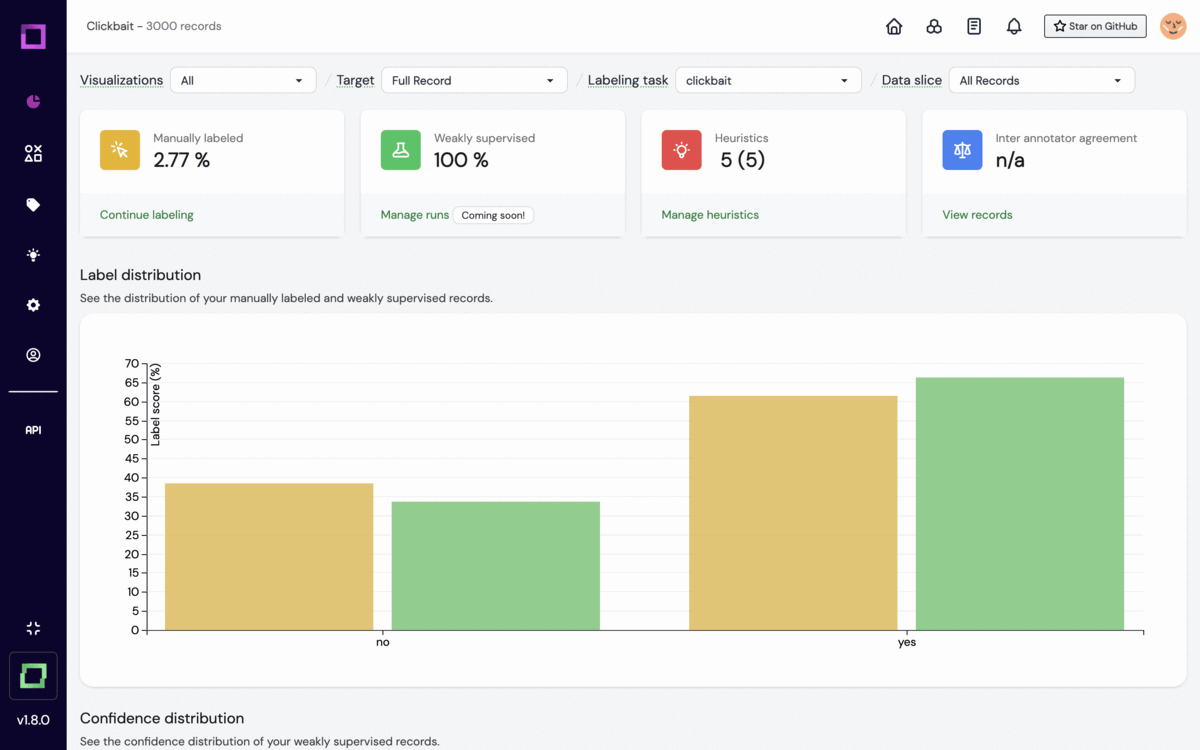Open the Manage heuristics link
This screenshot has height=750, width=1200.
coord(710,215)
